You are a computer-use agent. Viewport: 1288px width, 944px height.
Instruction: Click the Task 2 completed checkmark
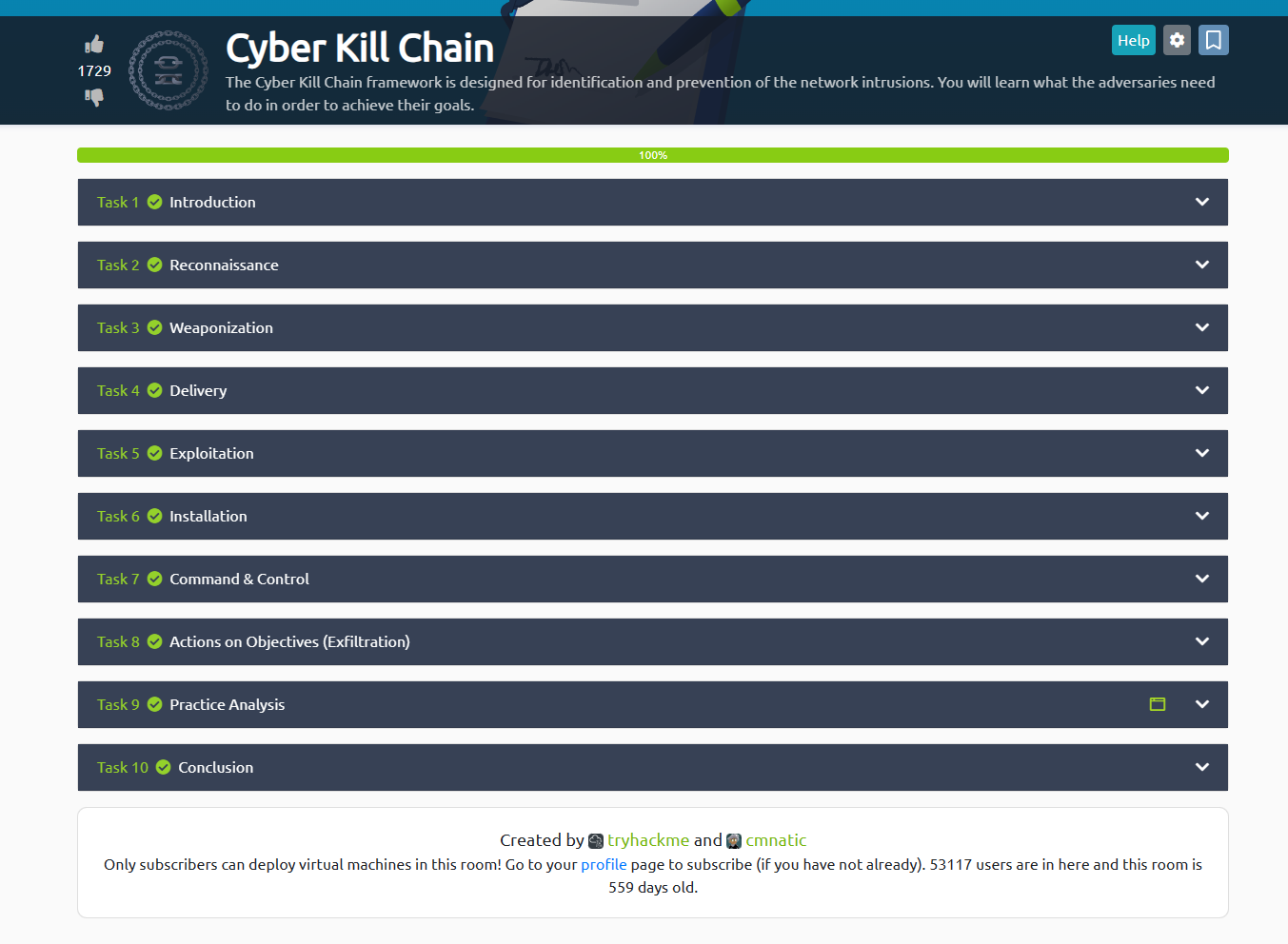155,265
